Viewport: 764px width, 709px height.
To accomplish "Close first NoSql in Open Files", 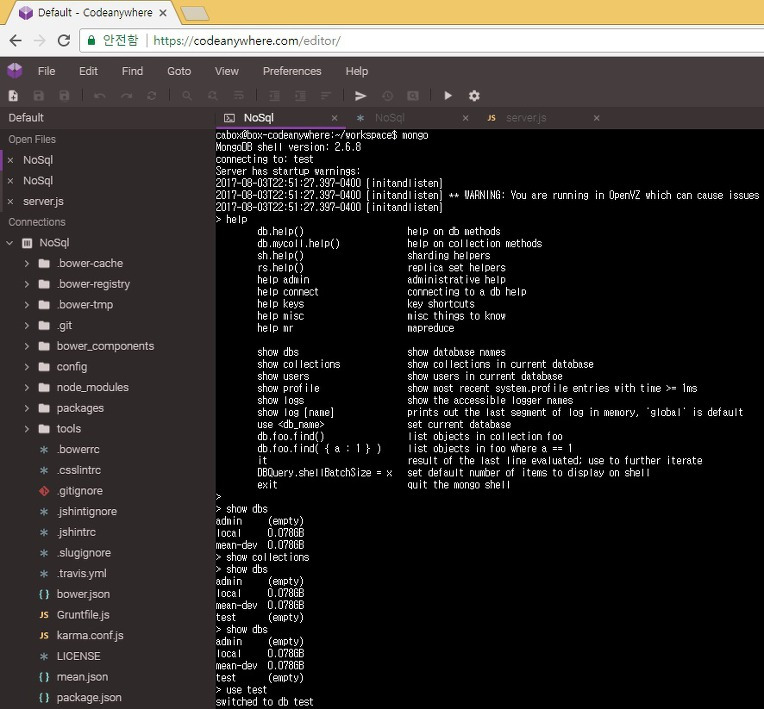I will 11,160.
